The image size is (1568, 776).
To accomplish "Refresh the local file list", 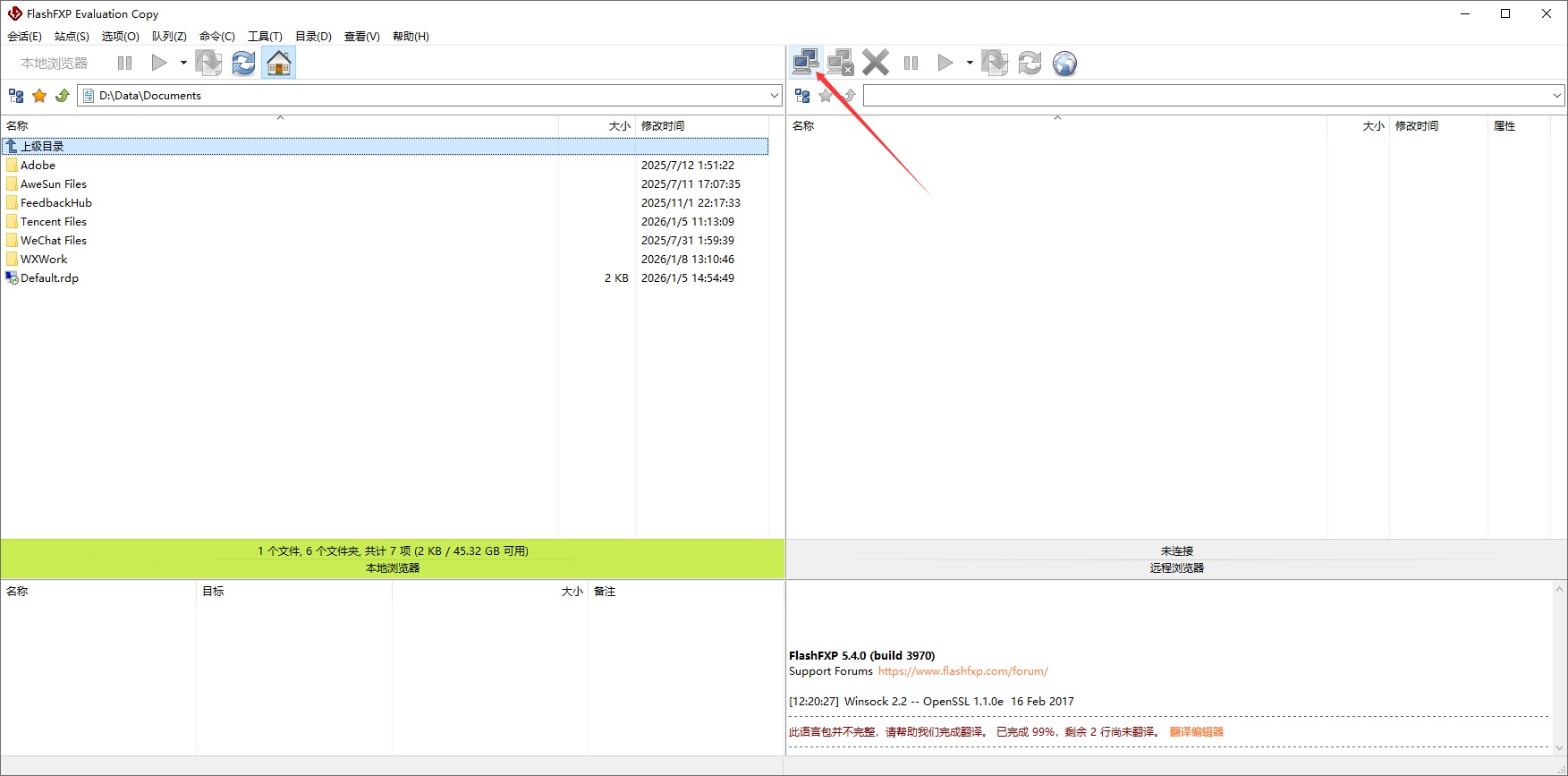I will (x=243, y=63).
